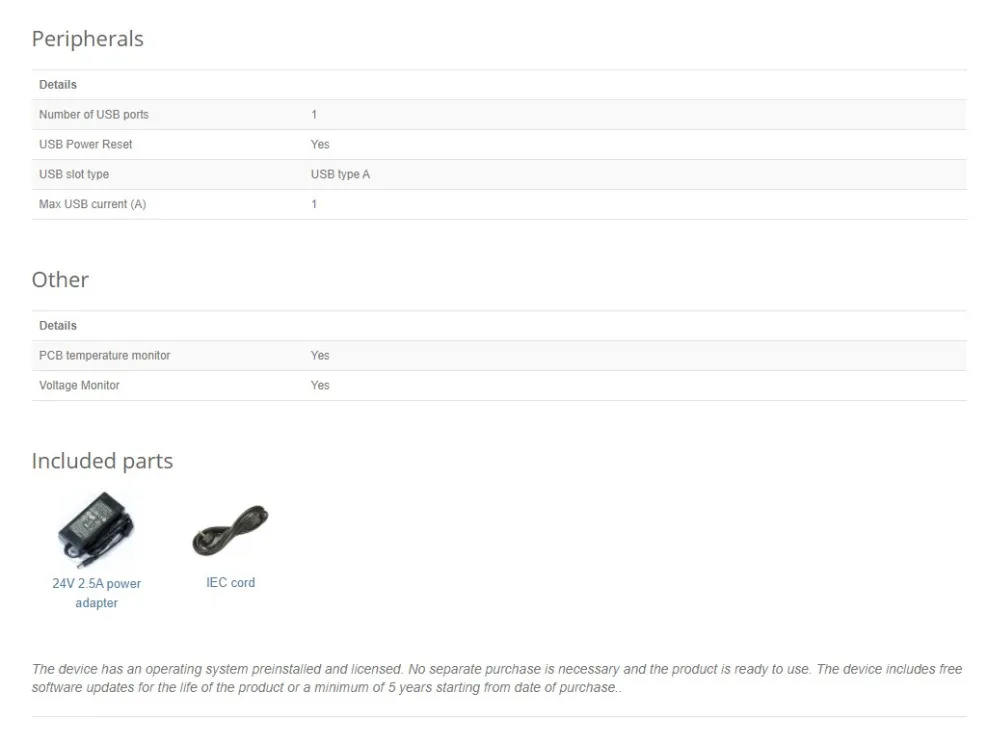Select the USB slot type row label
Screen dimensions: 1000x746
click(x=74, y=174)
